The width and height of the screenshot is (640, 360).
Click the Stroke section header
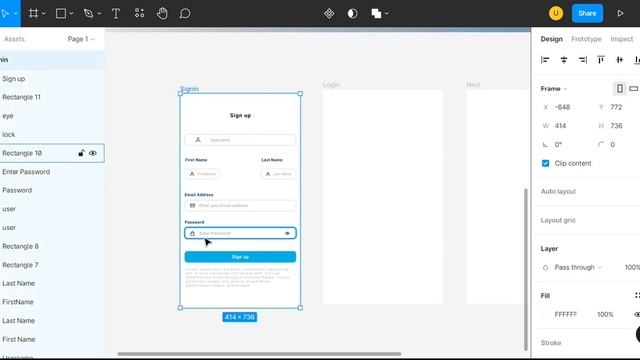551,343
